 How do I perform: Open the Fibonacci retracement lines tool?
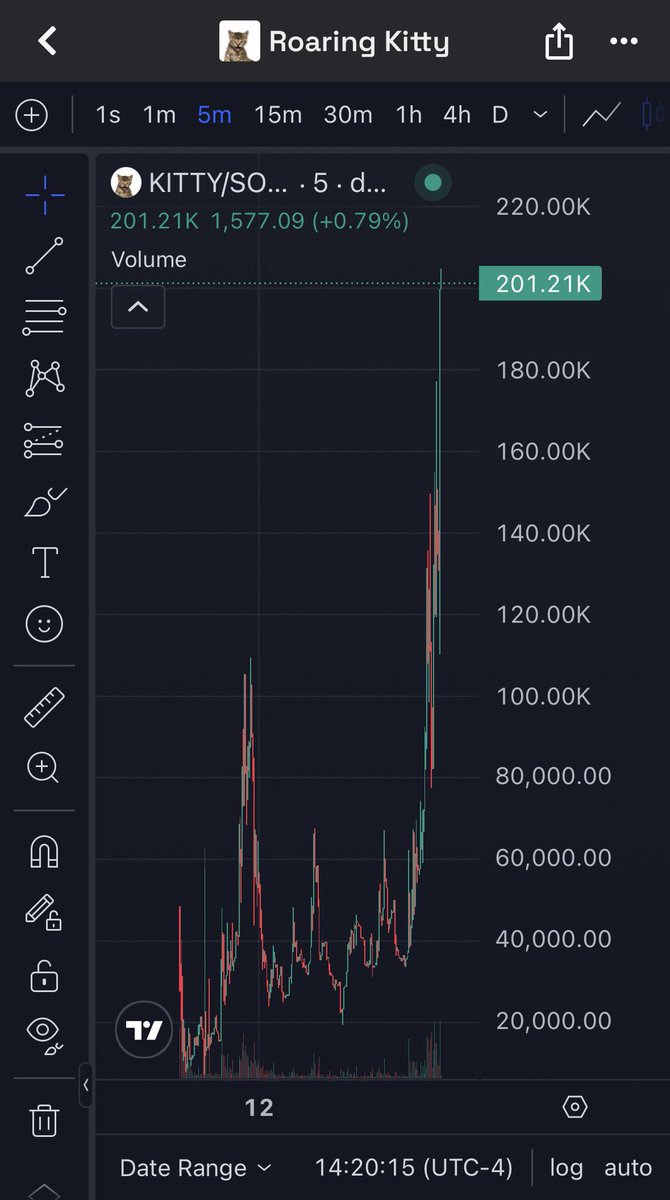45,317
